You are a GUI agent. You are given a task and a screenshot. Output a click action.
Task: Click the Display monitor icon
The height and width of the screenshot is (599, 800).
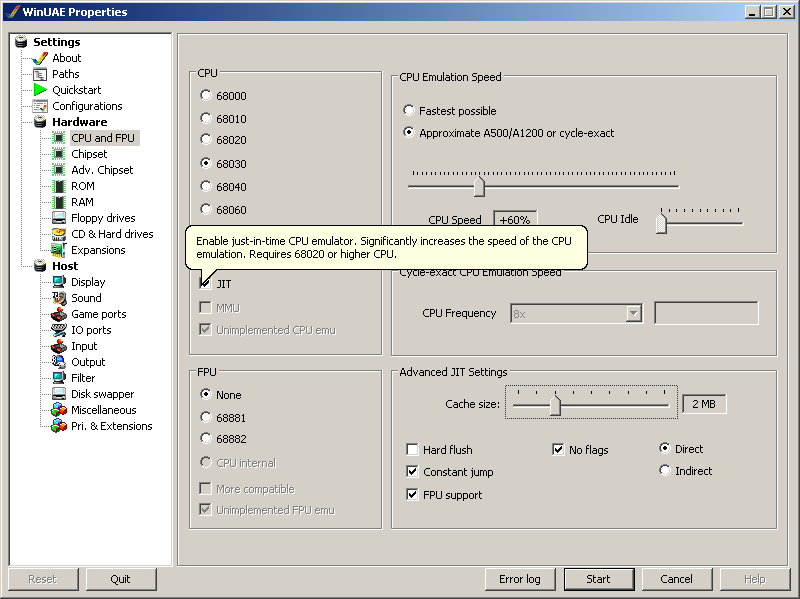(x=59, y=282)
